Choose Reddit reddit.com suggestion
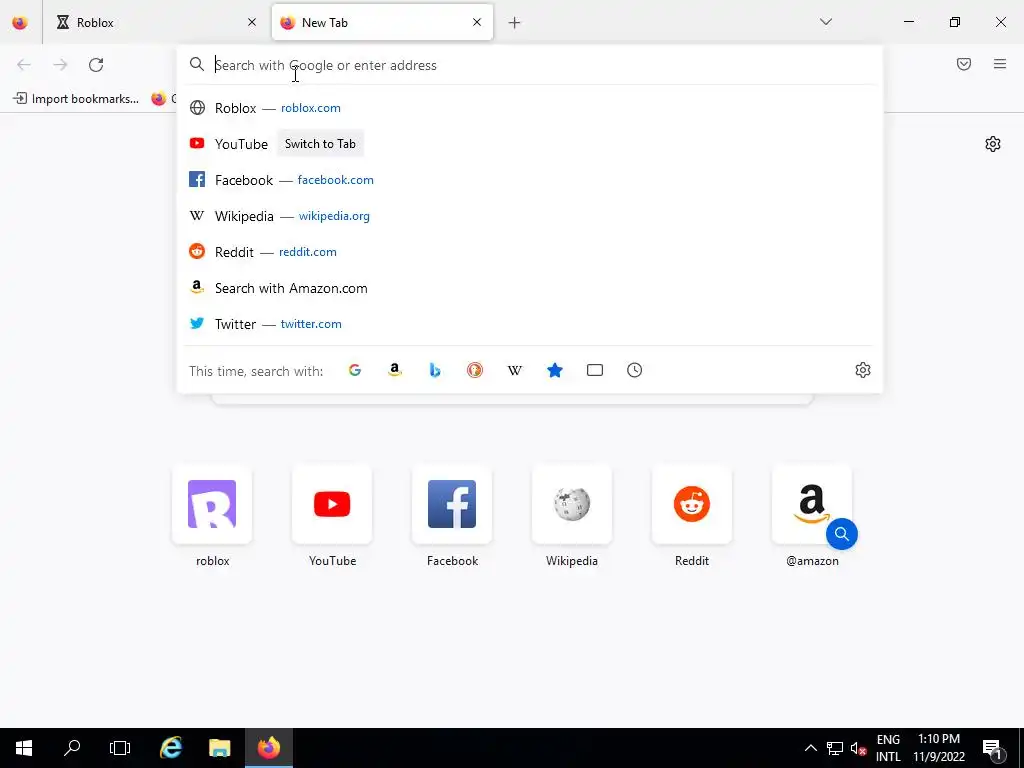 pyautogui.click(x=530, y=251)
